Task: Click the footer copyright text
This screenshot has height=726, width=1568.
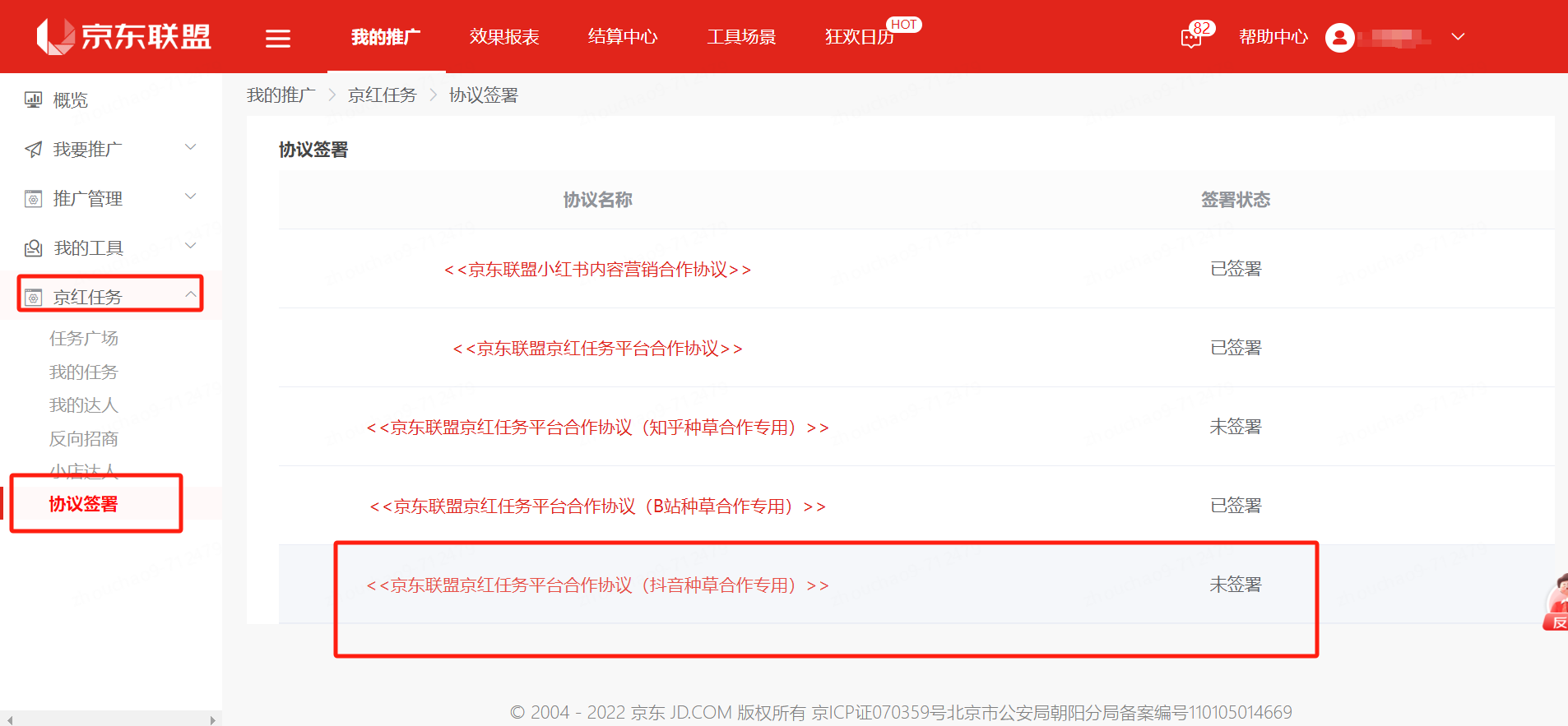Action: 901,712
